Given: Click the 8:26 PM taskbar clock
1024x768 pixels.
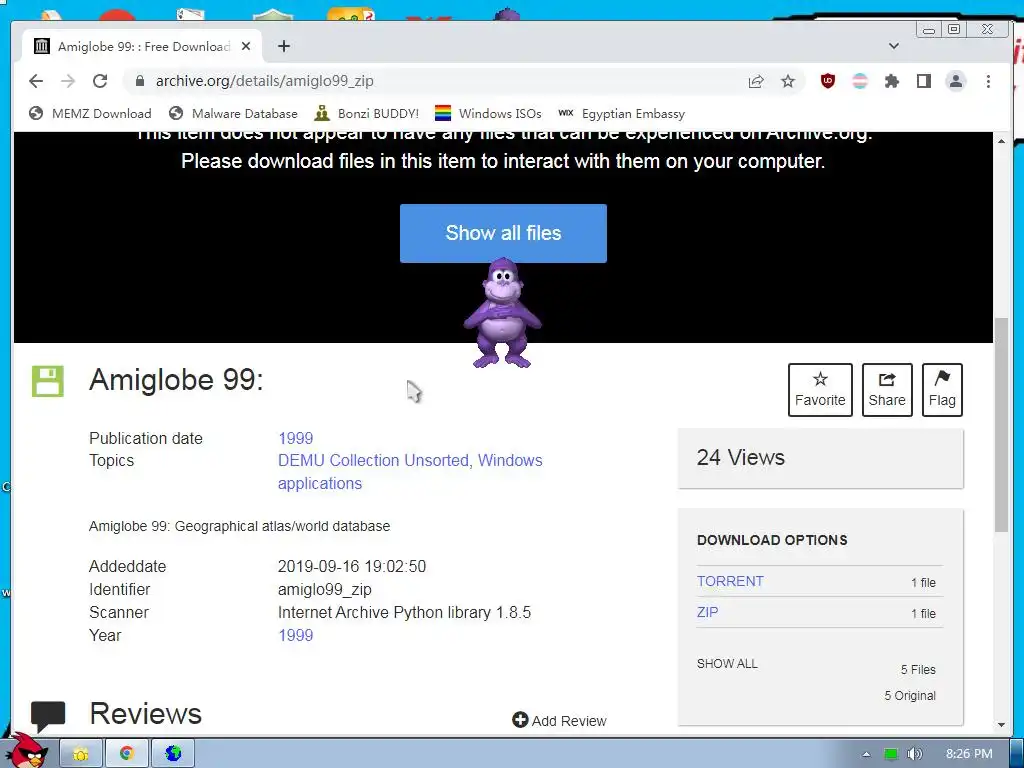Looking at the screenshot, I should (x=969, y=754).
